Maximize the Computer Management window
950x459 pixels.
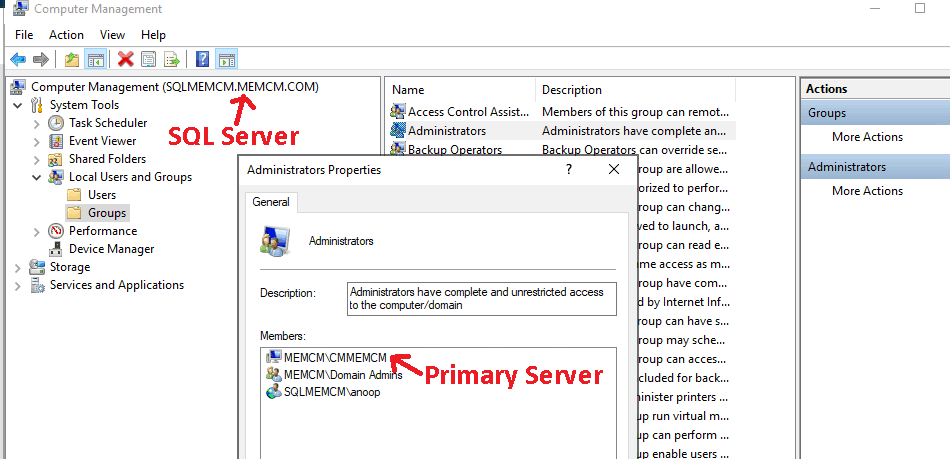(920, 8)
